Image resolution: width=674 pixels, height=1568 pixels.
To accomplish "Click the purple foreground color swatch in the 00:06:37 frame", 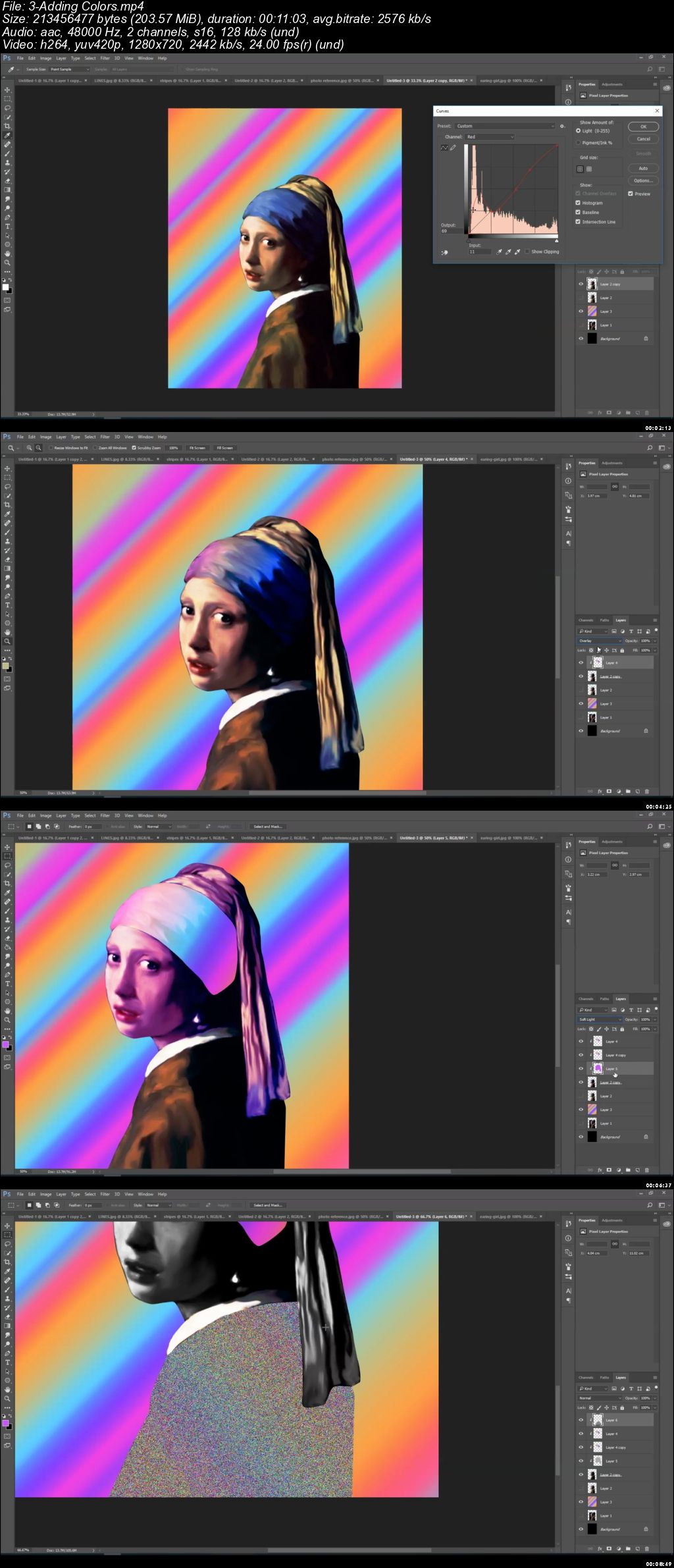I will [5, 1044].
